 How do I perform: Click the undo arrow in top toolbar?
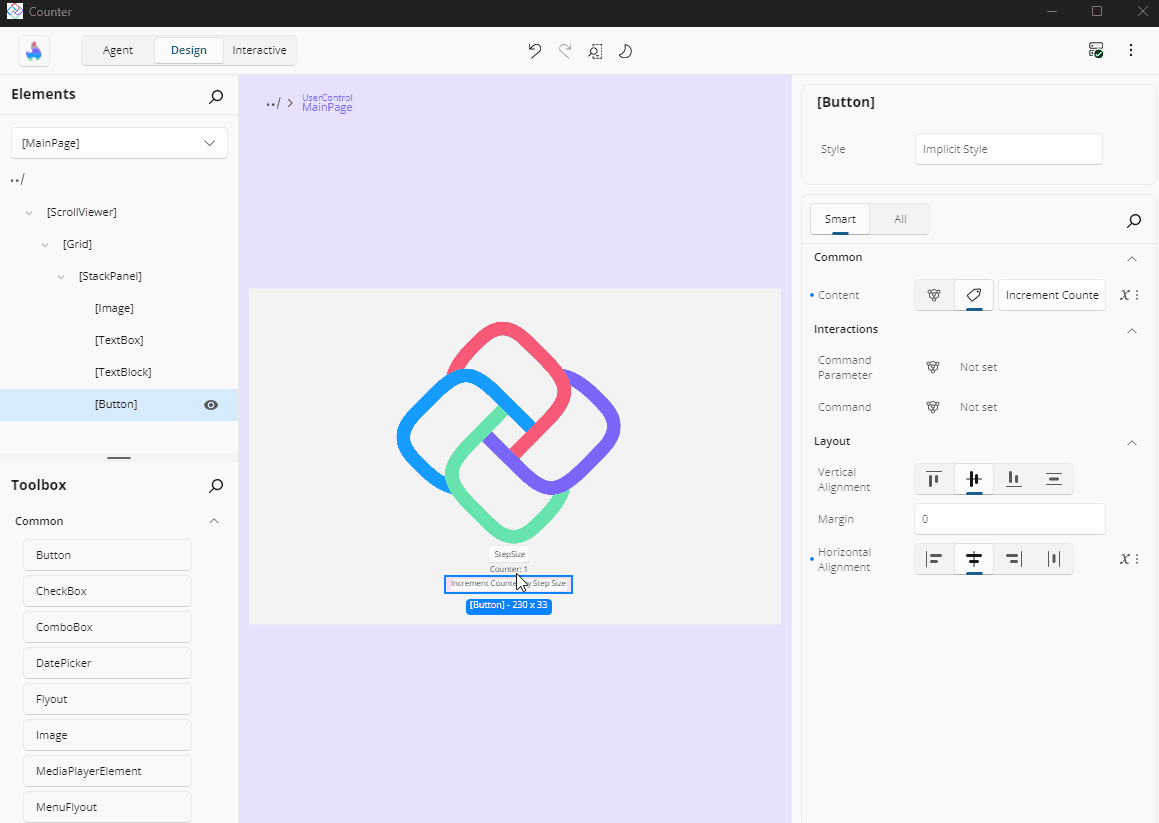(x=535, y=51)
